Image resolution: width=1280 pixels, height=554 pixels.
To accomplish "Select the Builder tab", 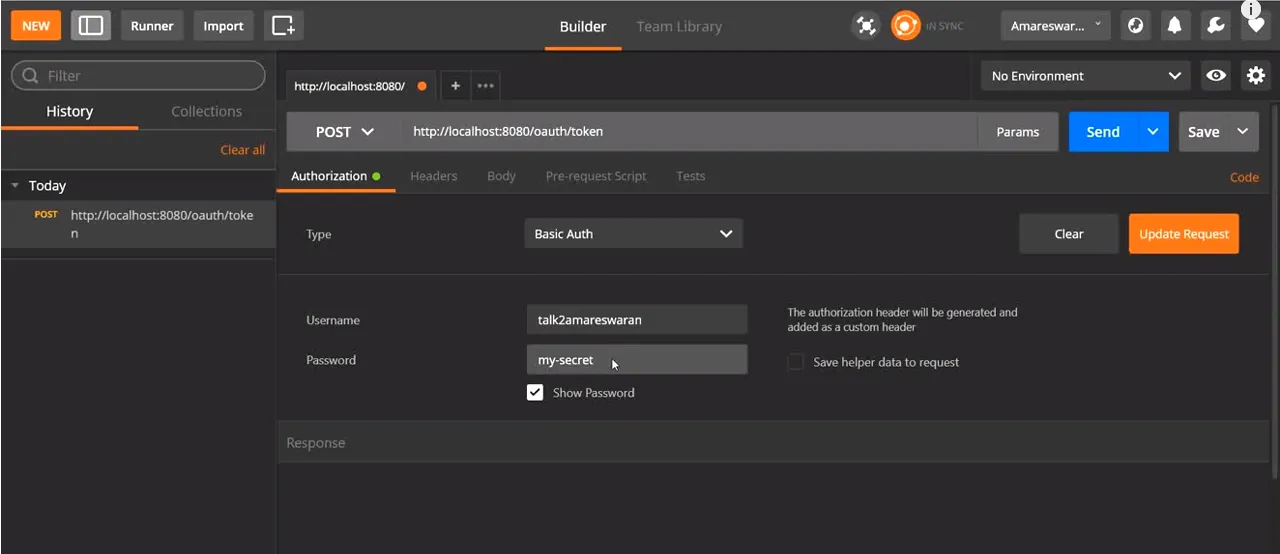I will click(x=583, y=26).
